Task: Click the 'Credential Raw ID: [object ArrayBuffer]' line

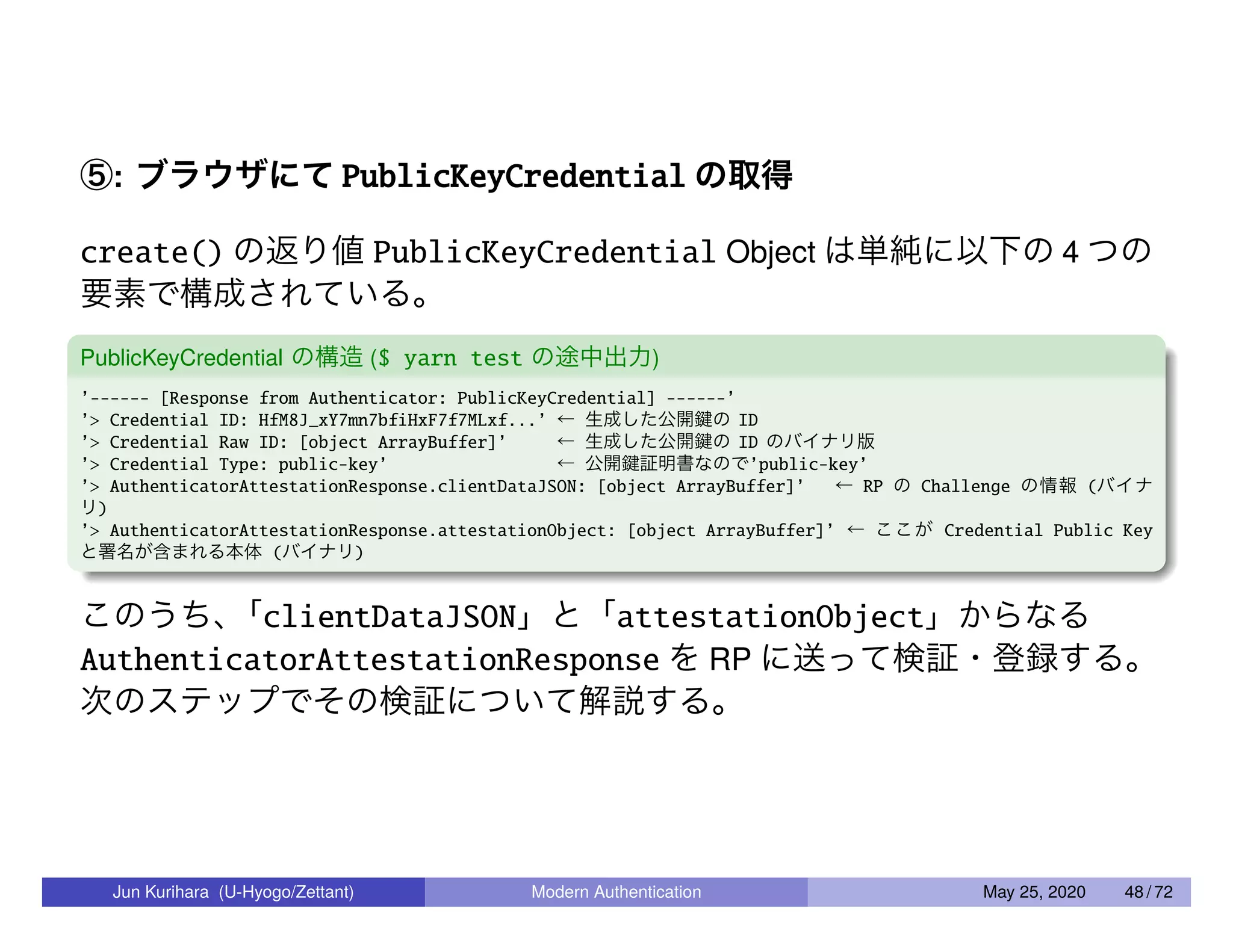Action: coord(294,442)
